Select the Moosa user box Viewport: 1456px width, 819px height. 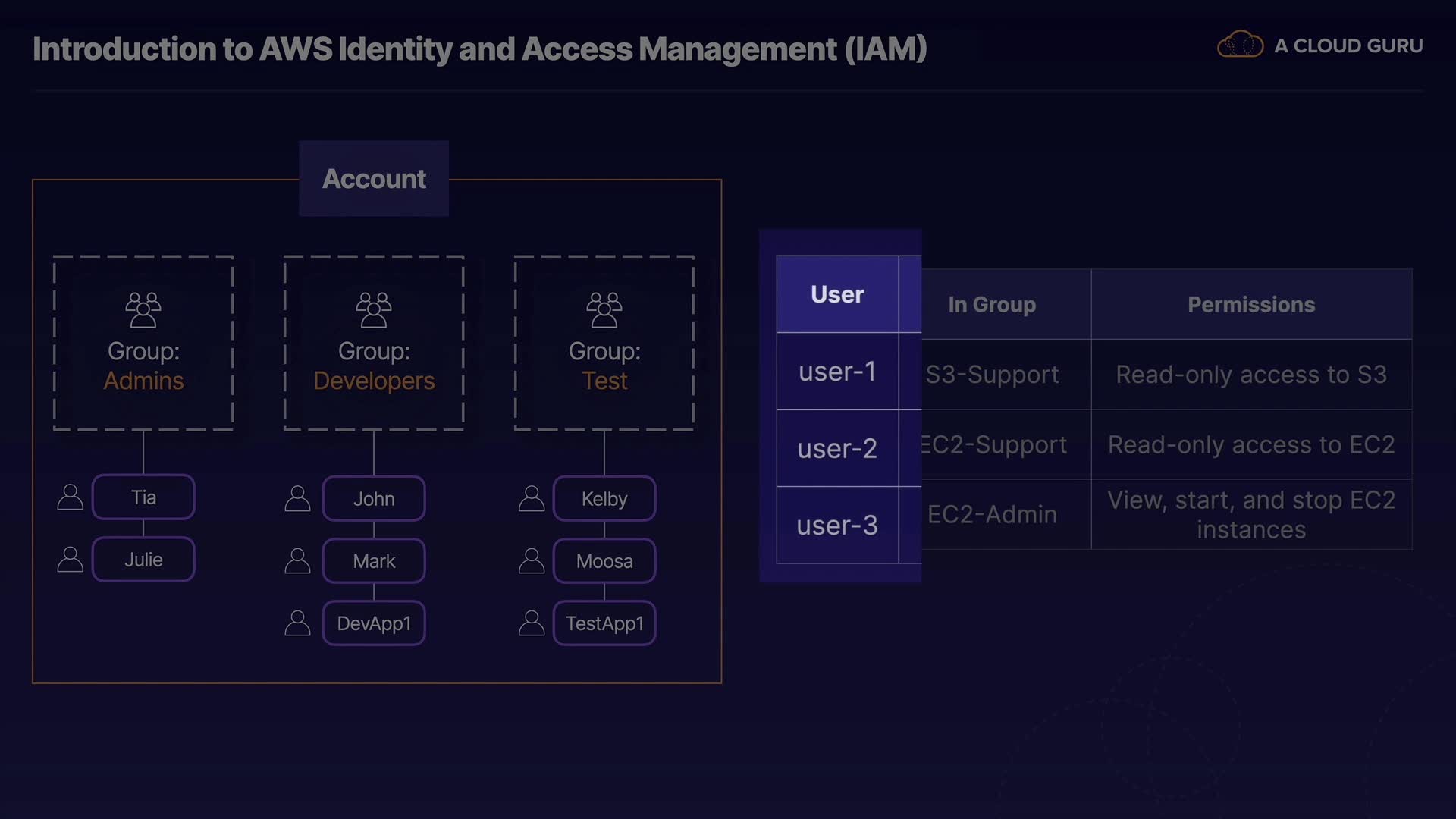604,561
